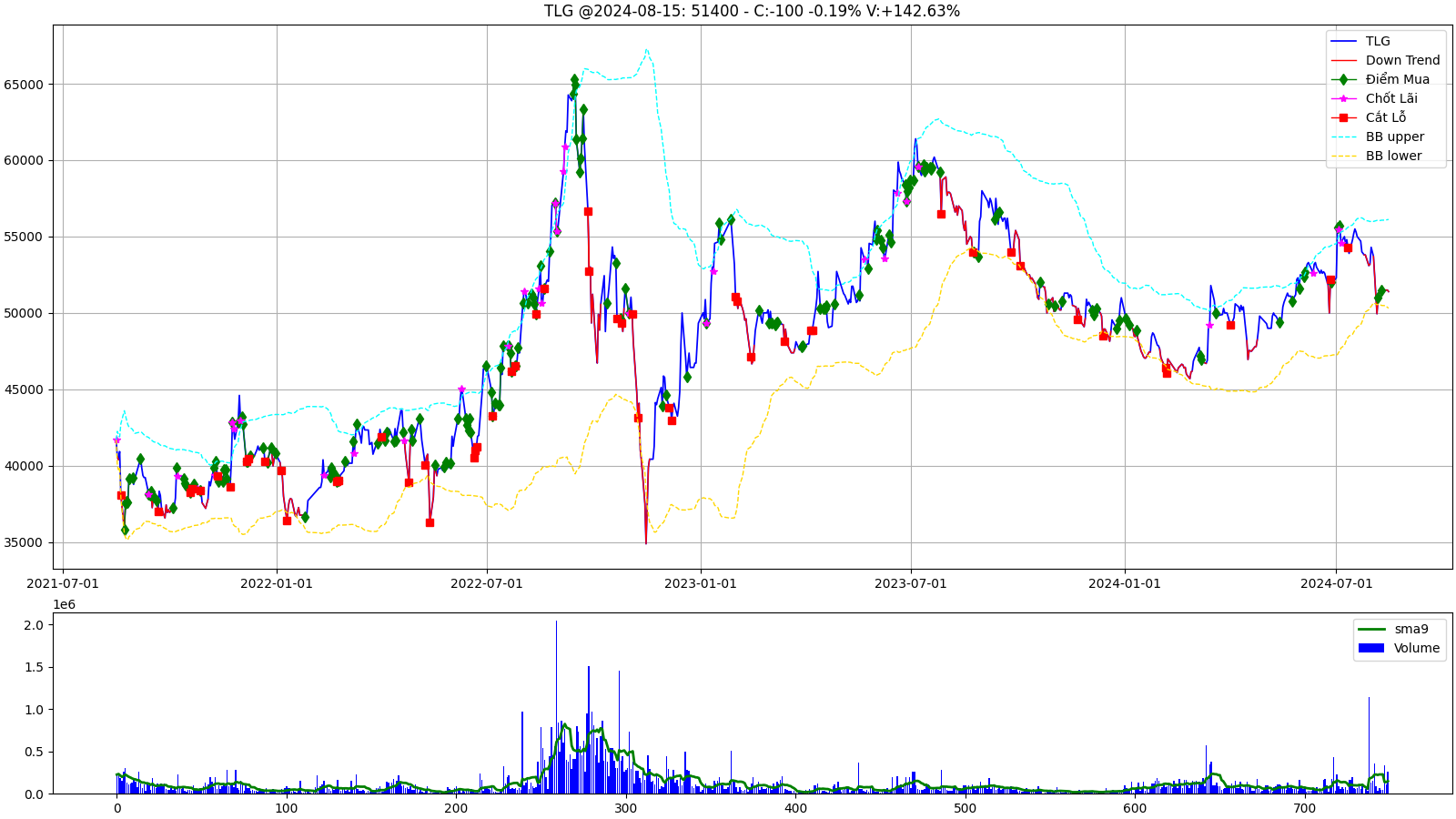Click the 45000 price axis label
The image size is (1456, 819).
click(24, 390)
